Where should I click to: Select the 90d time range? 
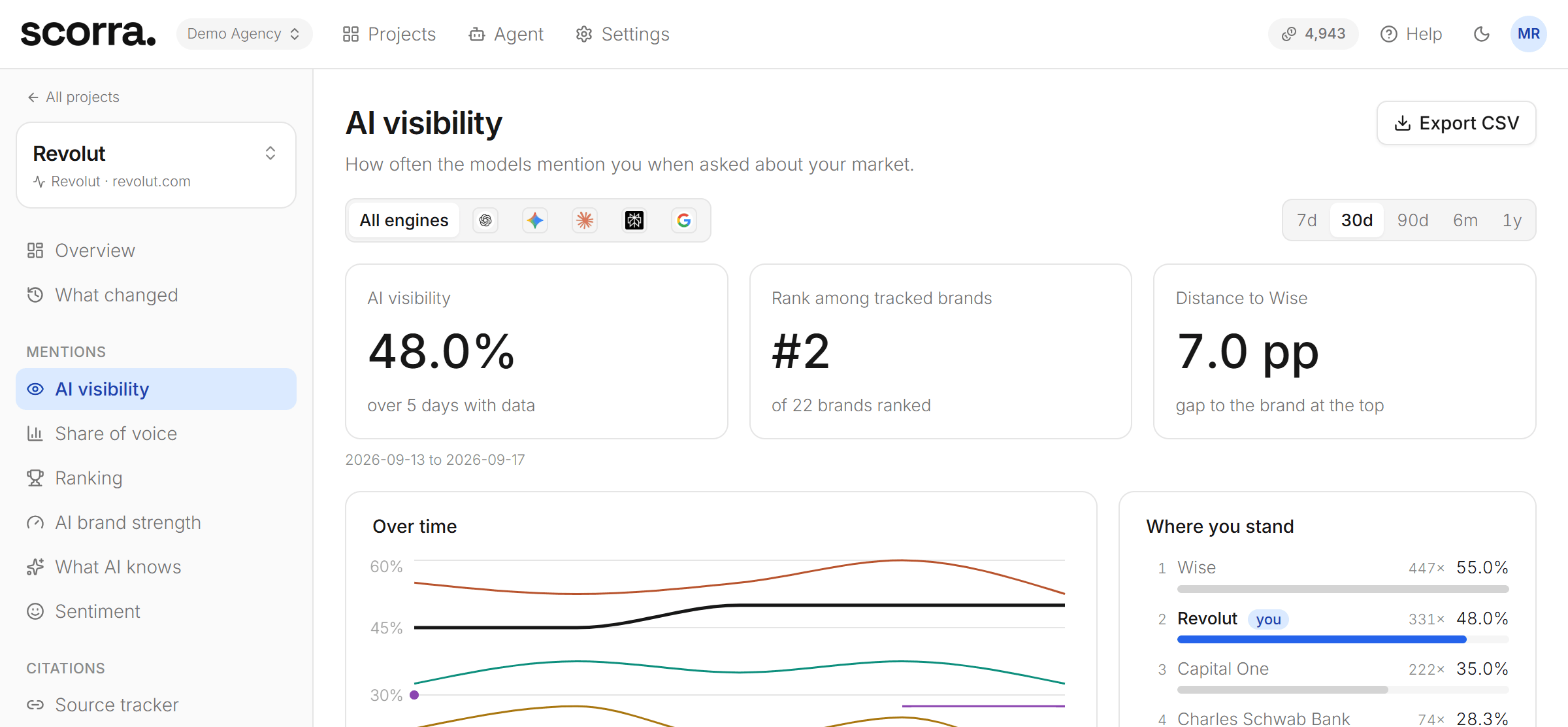1413,220
